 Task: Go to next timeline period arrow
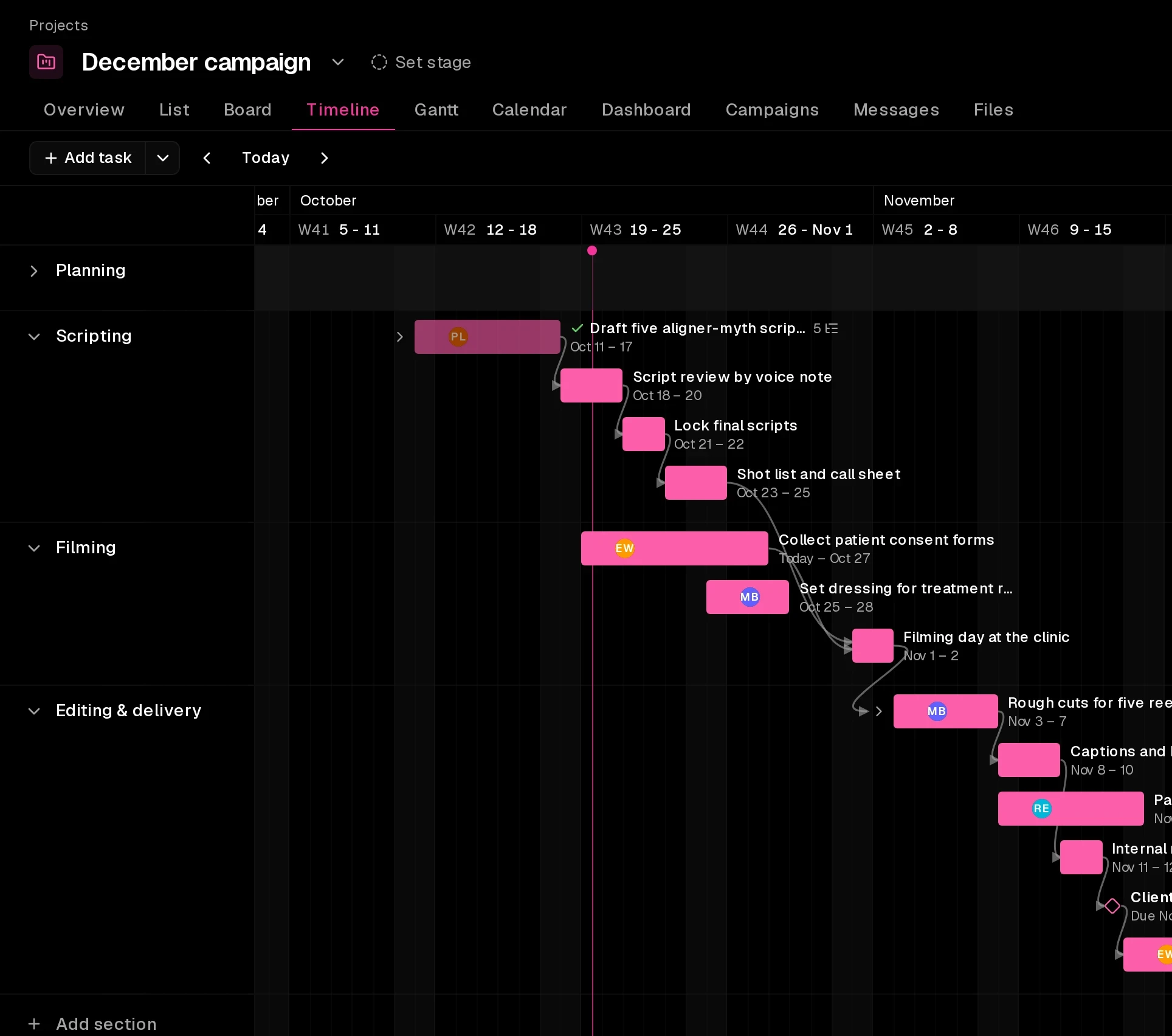(x=324, y=158)
